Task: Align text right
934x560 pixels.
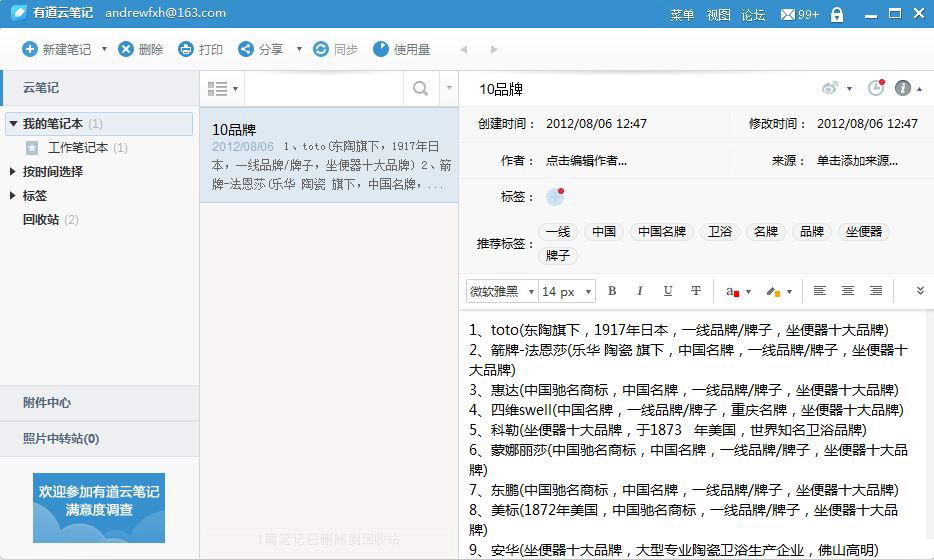Action: tap(876, 291)
